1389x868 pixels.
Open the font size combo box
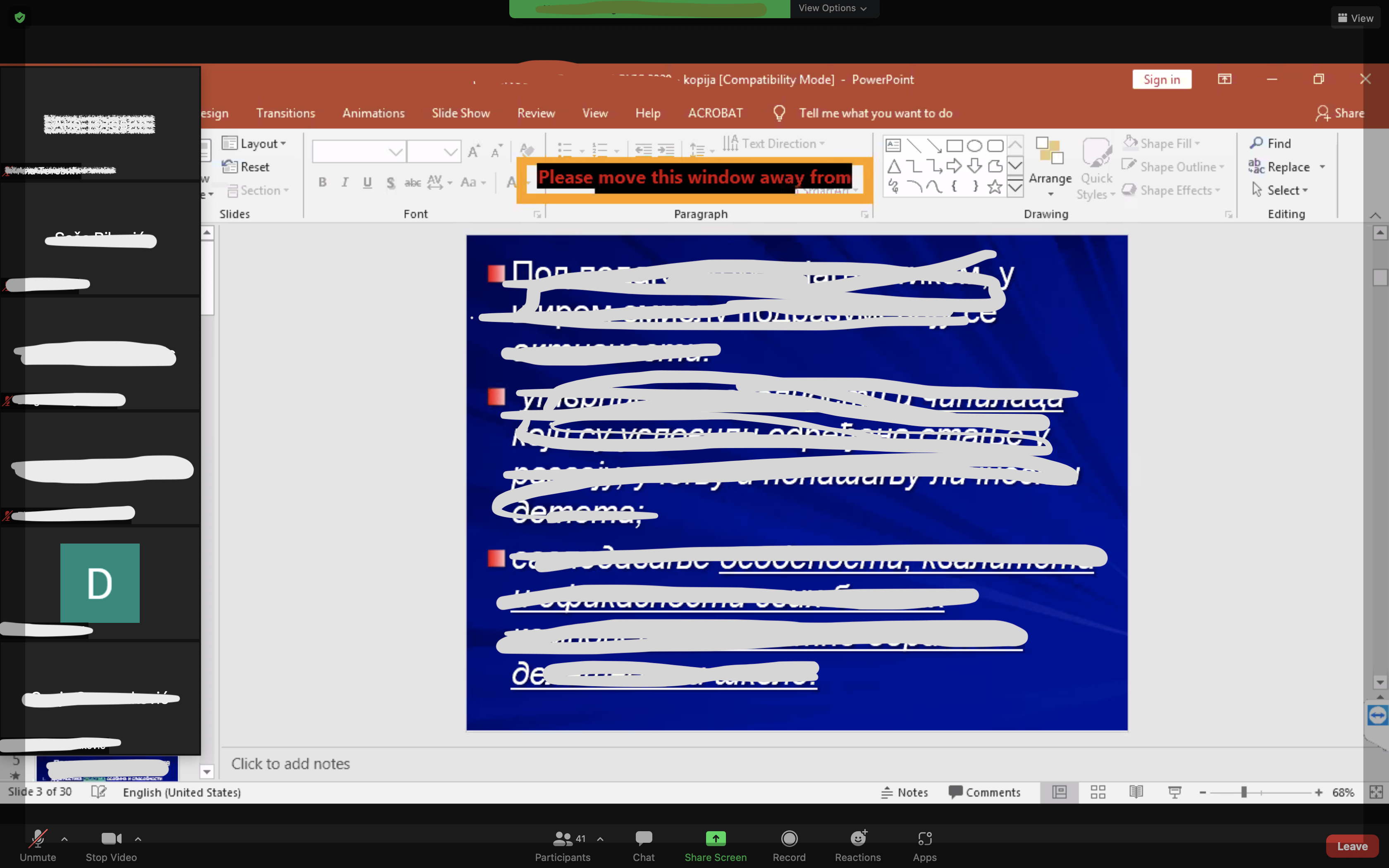click(434, 152)
